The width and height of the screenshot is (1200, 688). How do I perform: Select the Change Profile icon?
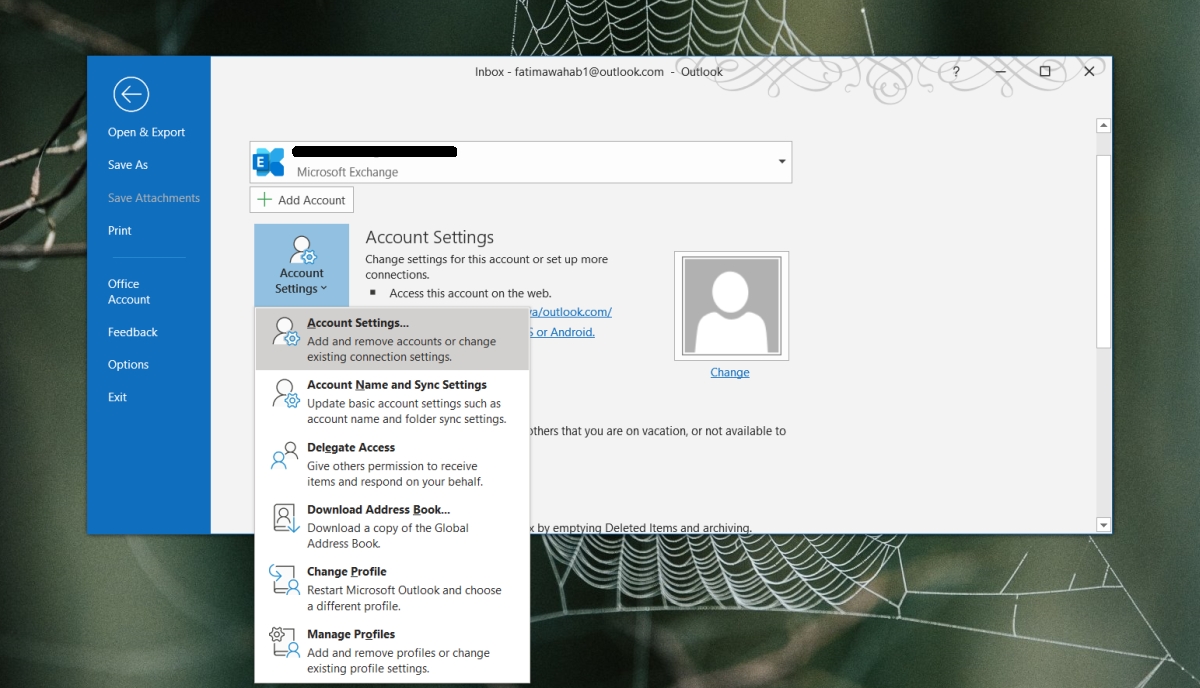pos(282,580)
